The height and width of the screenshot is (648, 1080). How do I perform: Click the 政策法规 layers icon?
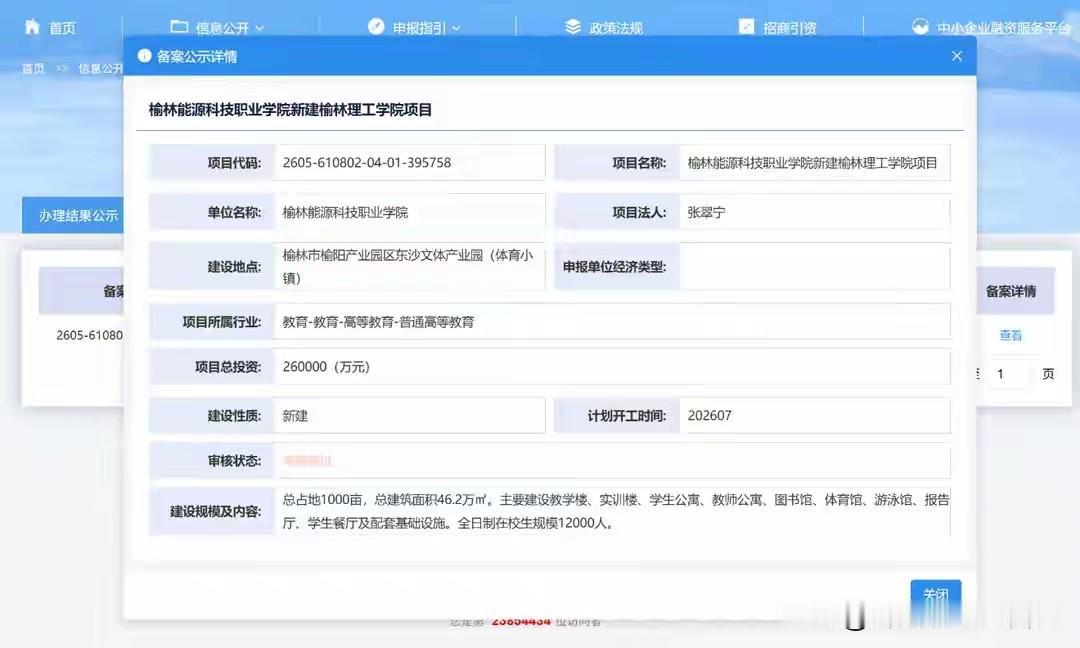tap(573, 27)
